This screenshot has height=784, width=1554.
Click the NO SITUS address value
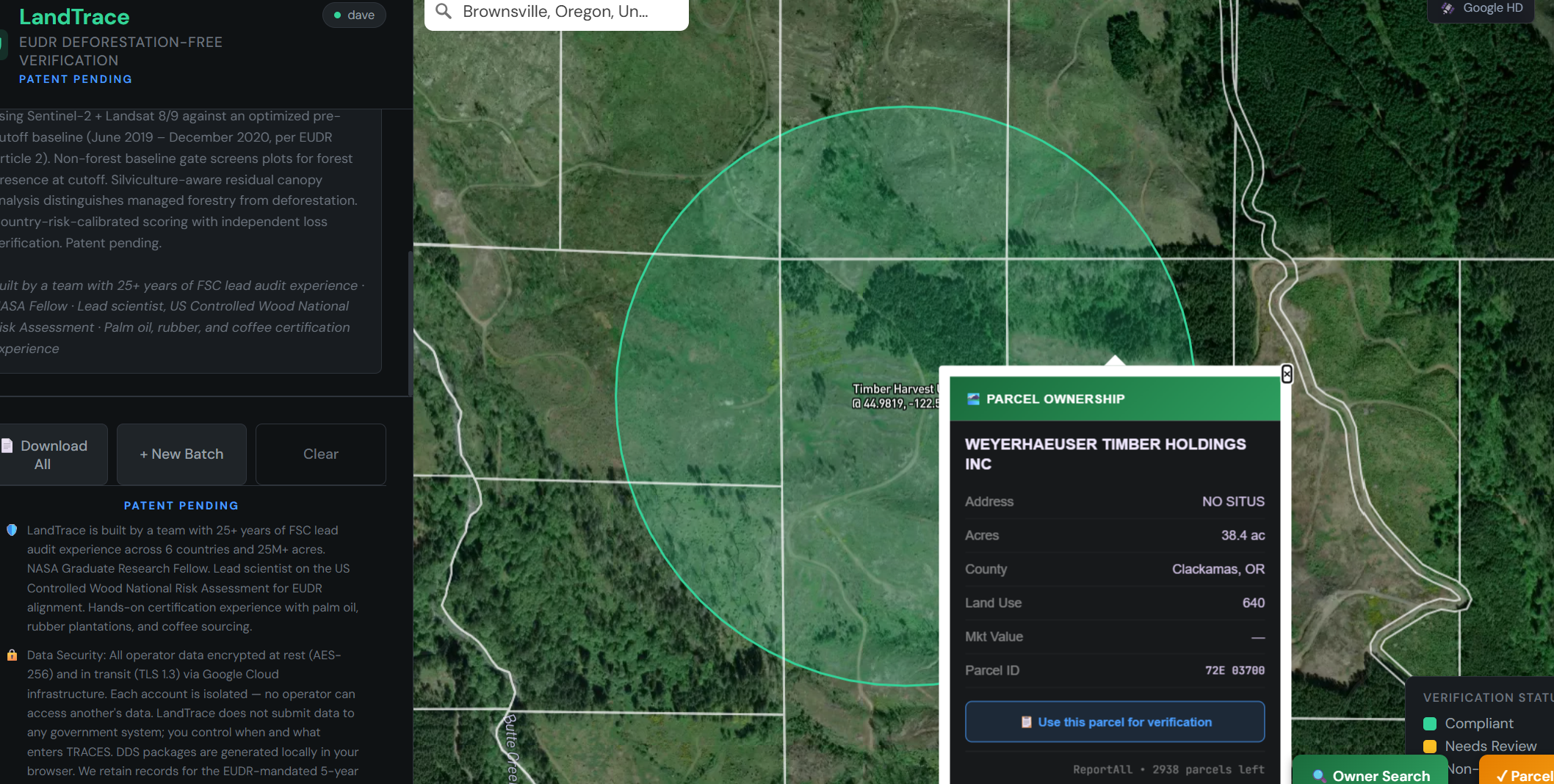click(1233, 501)
